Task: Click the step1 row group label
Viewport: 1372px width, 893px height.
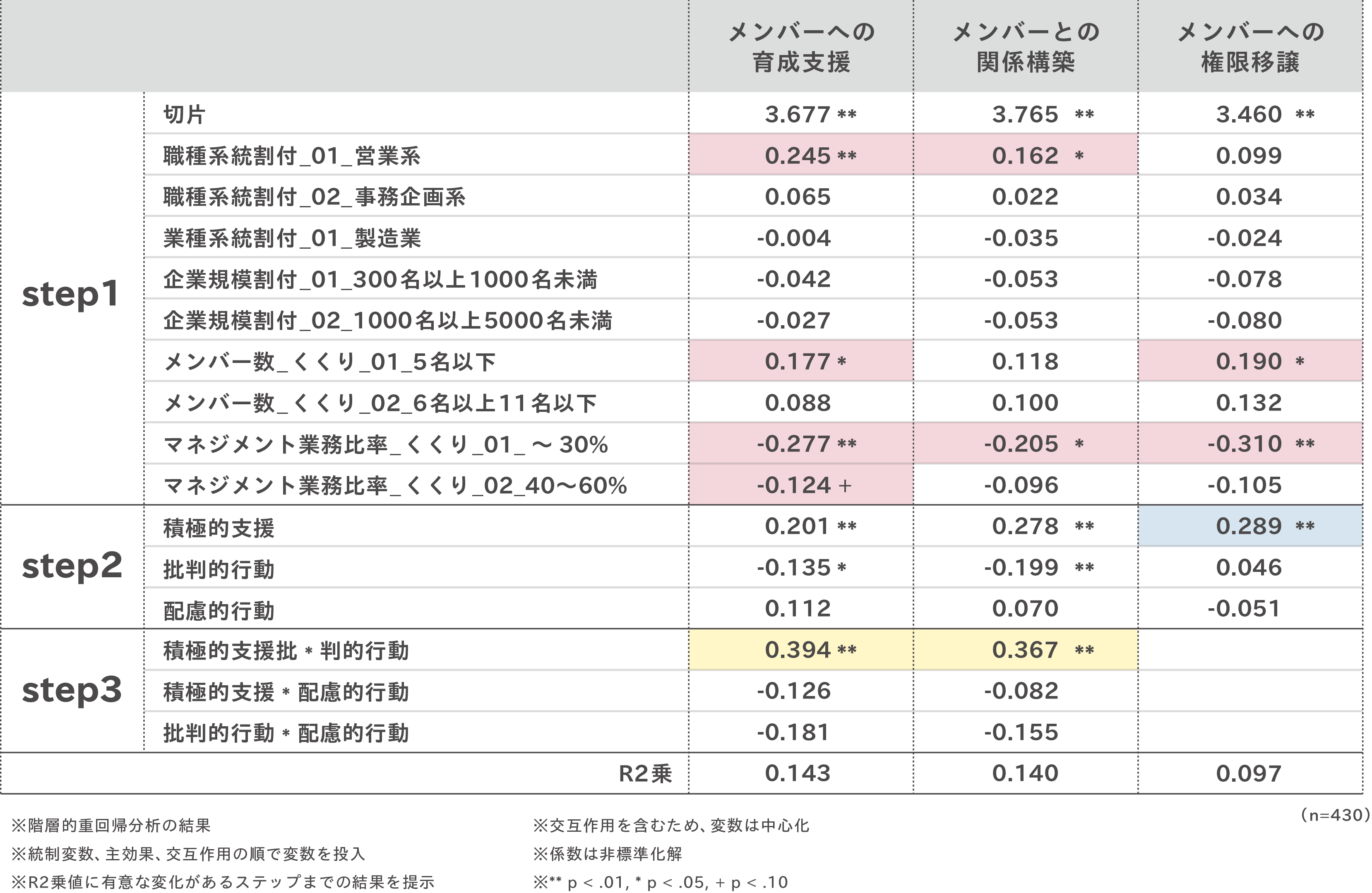Action: coord(70,294)
